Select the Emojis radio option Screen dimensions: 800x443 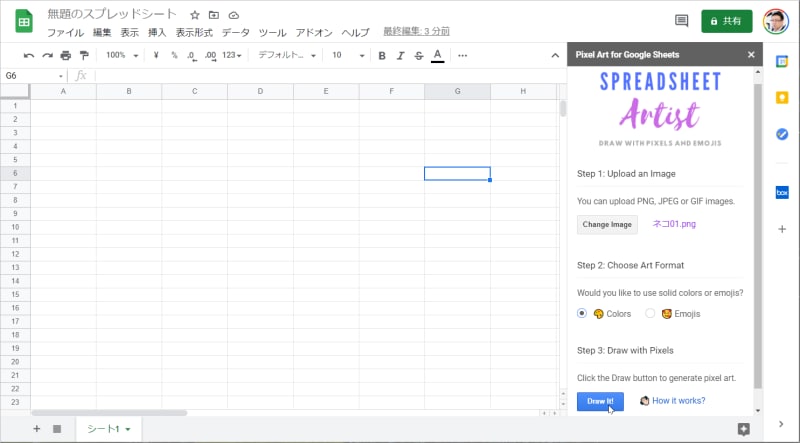tap(650, 313)
